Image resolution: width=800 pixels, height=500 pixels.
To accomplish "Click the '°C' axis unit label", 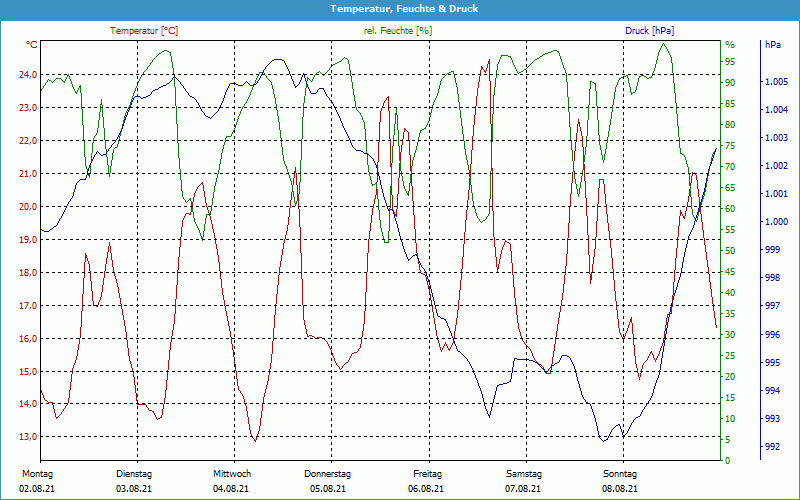I will click(x=32, y=45).
